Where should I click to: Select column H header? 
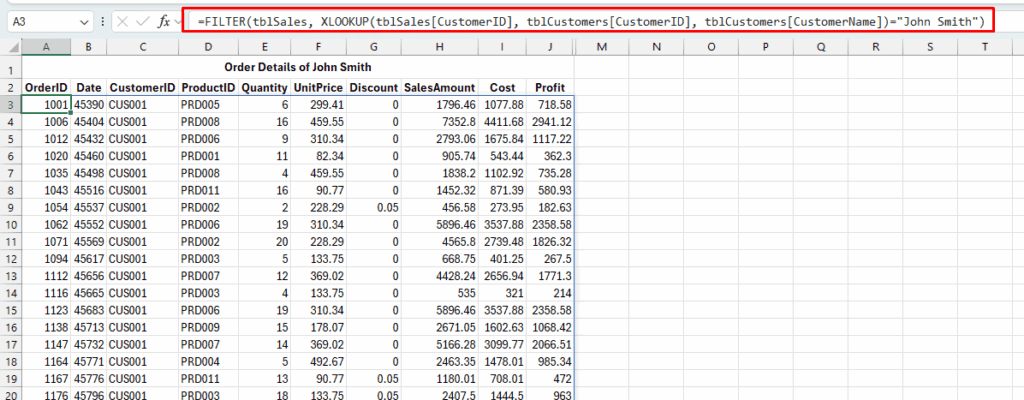point(441,48)
